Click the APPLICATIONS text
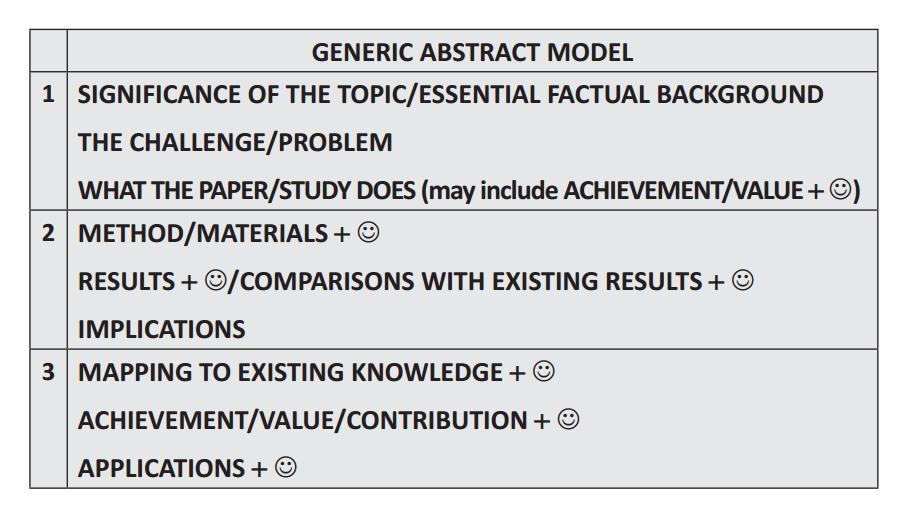911x513 pixels. (x=162, y=468)
